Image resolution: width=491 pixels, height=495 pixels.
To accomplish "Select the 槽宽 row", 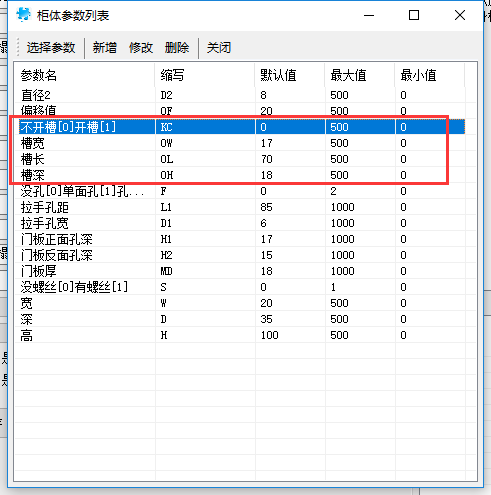I will coord(240,143).
